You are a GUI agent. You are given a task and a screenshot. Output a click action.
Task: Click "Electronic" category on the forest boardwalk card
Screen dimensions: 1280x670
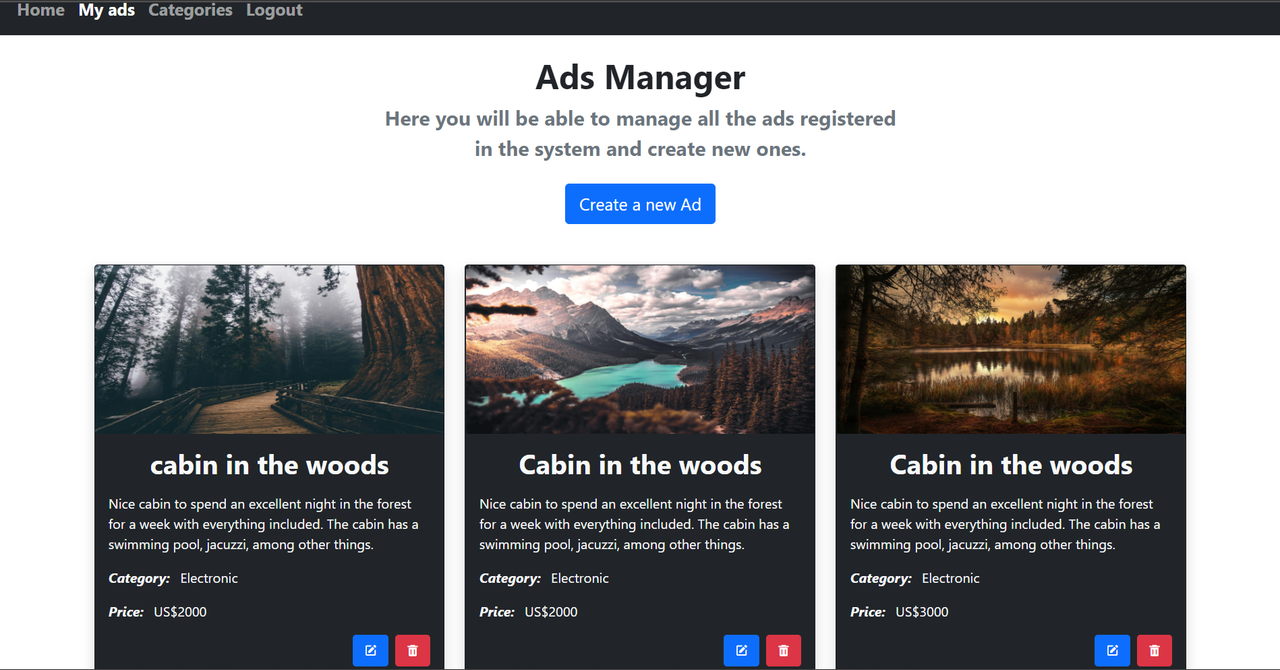pos(209,578)
